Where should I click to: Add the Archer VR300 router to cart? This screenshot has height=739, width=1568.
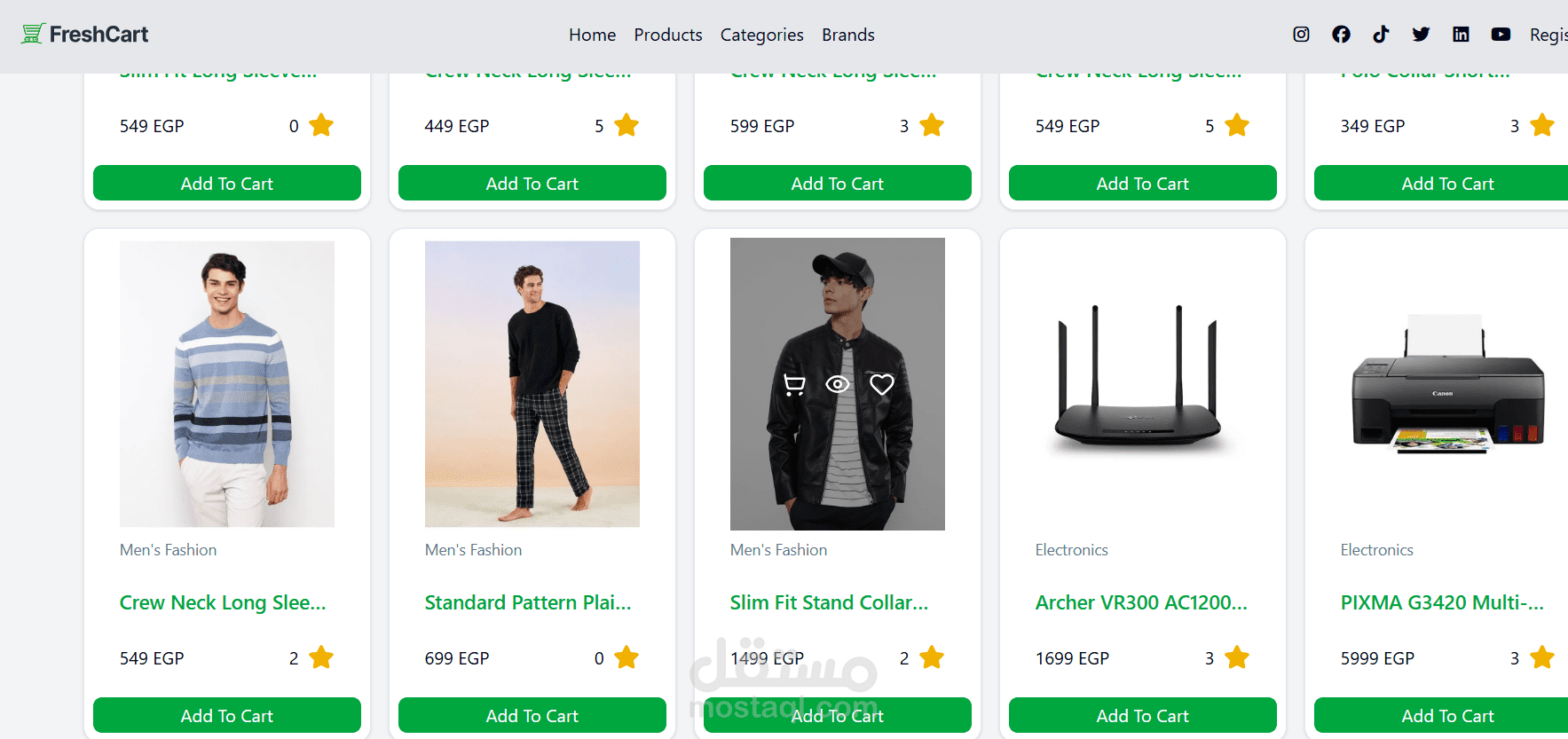point(1142,715)
